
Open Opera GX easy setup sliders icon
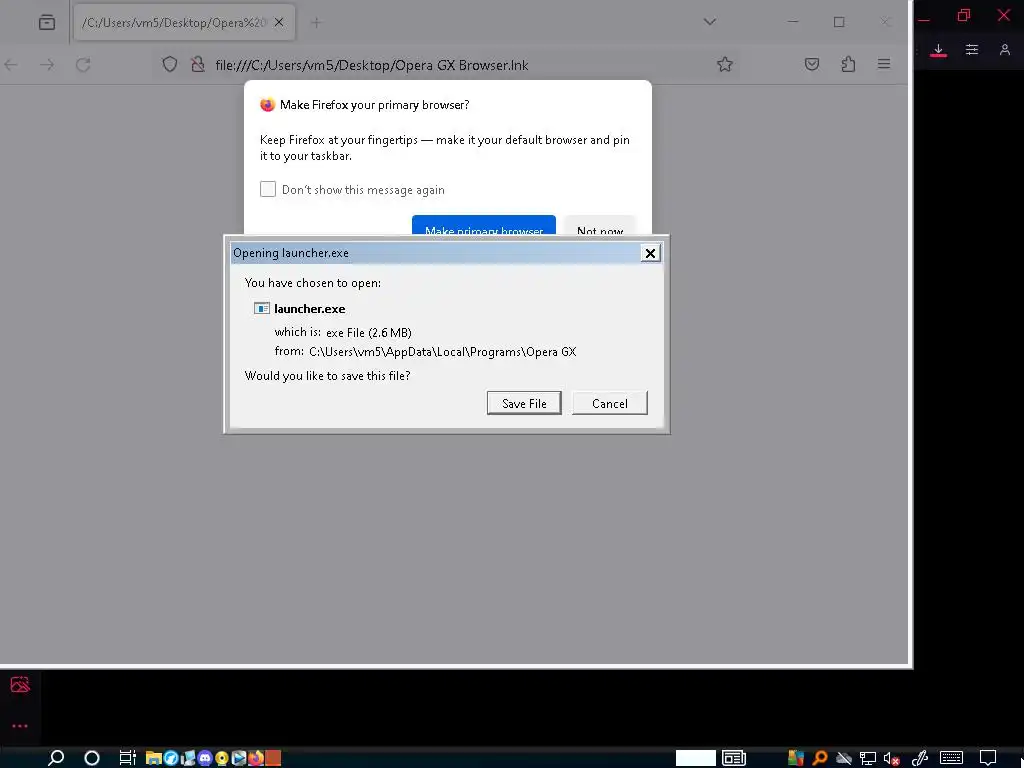tap(972, 50)
